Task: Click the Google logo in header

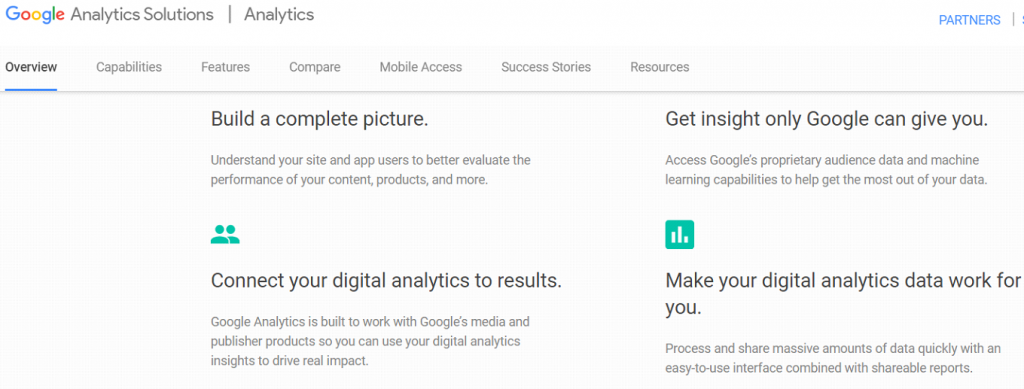Action: point(35,16)
